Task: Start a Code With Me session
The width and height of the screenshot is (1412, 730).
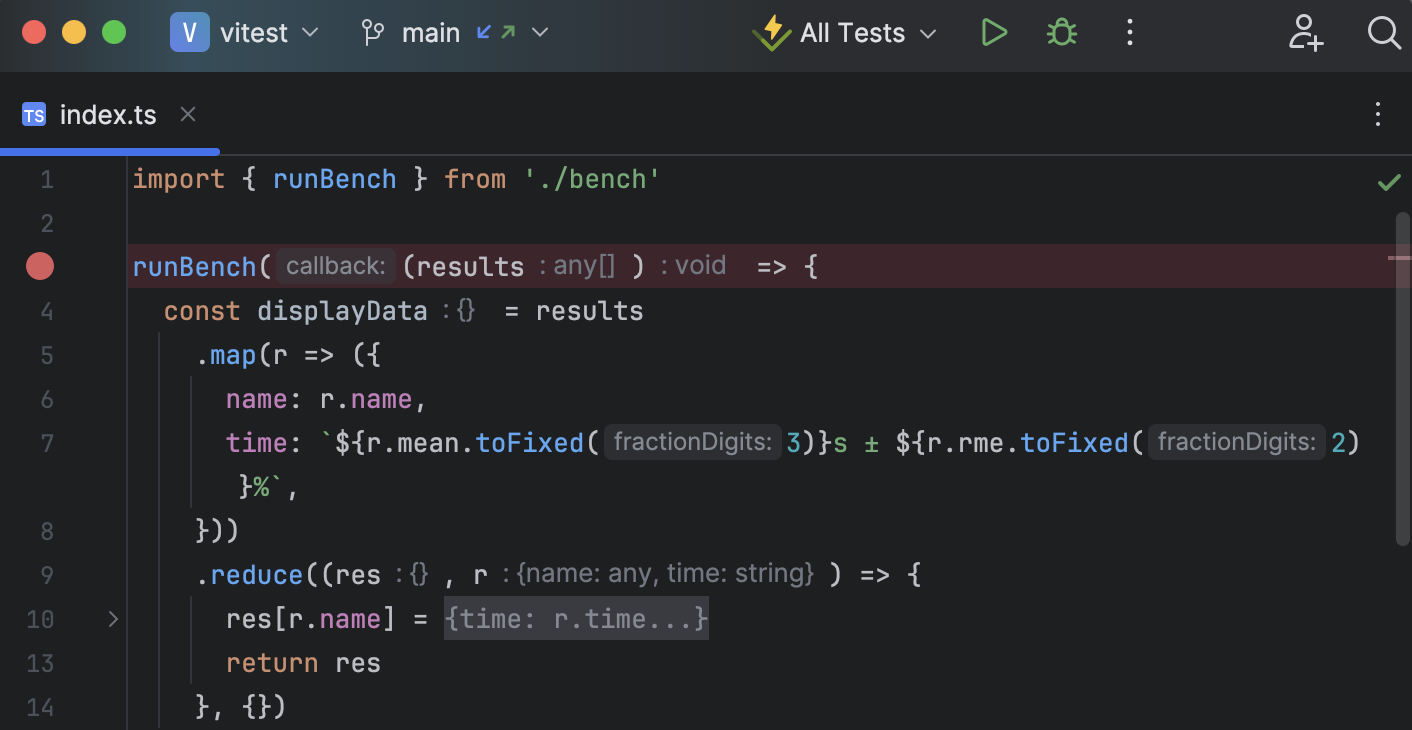Action: pyautogui.click(x=1306, y=33)
